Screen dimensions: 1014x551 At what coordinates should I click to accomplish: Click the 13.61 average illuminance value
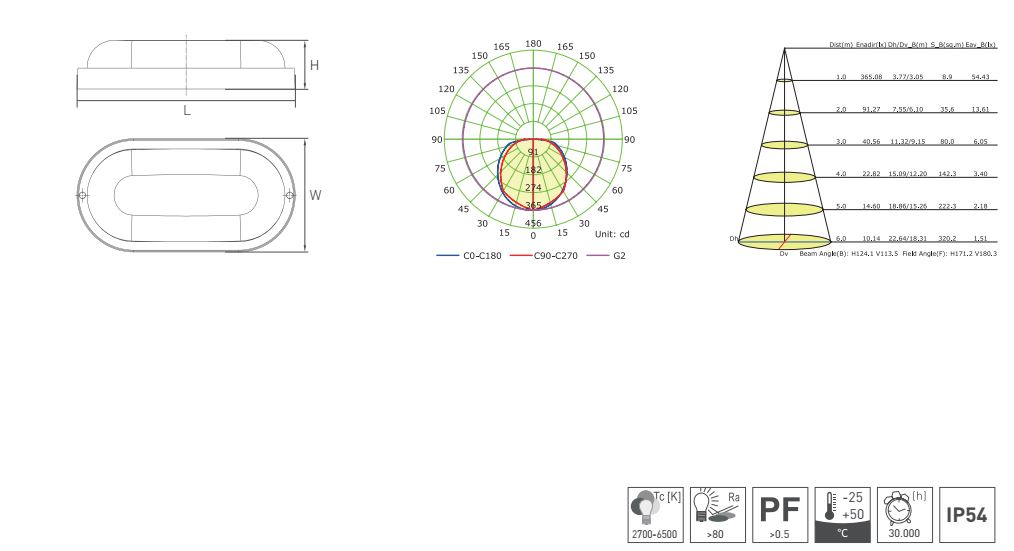point(980,109)
